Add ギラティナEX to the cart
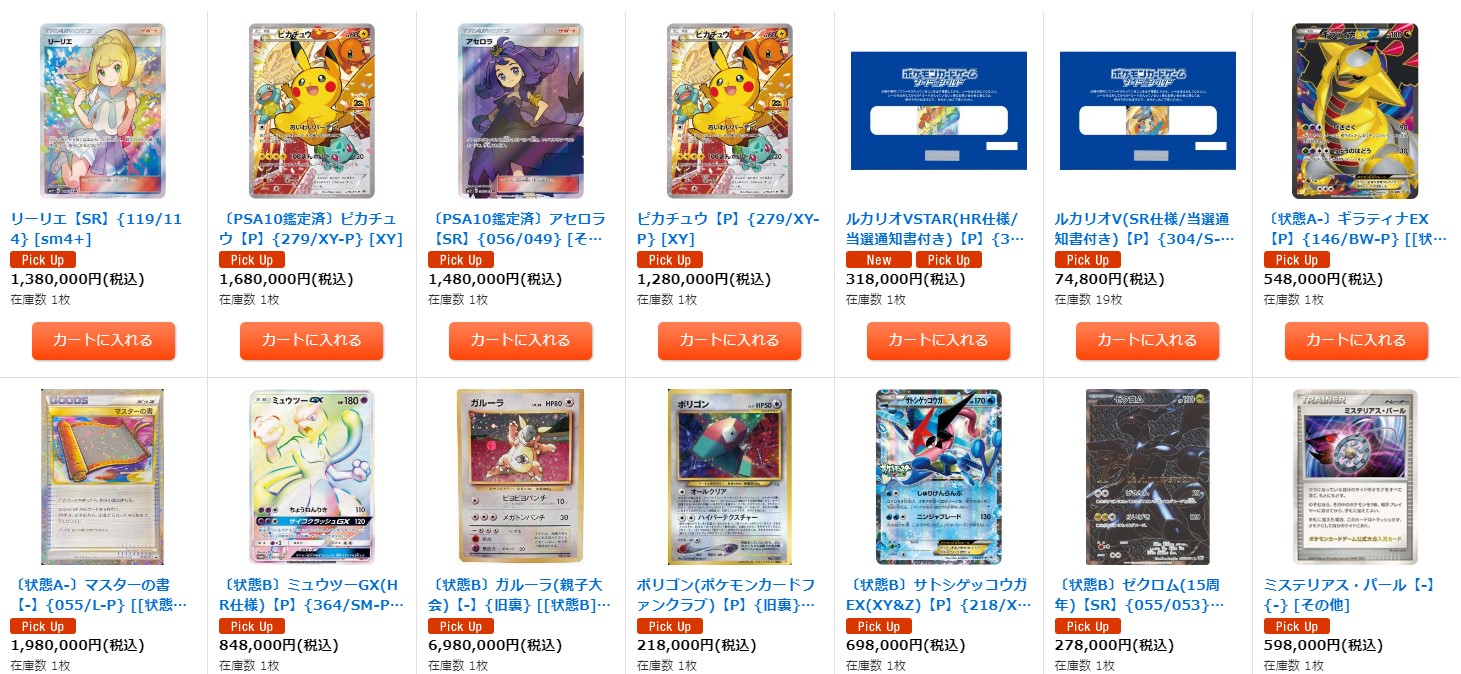 (1355, 340)
